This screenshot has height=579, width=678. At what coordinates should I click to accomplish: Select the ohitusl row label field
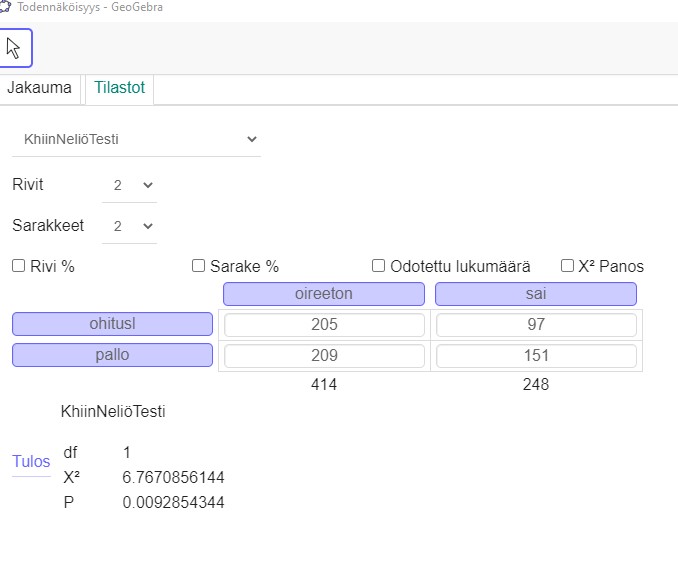click(112, 324)
